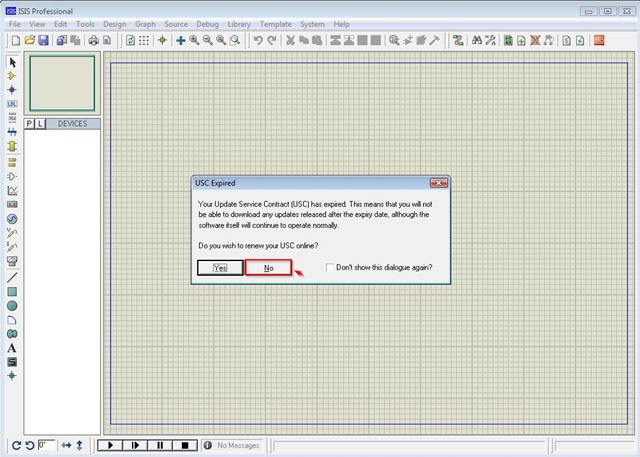This screenshot has width=640, height=457.
Task: Click the Undo arrow
Action: click(258, 40)
